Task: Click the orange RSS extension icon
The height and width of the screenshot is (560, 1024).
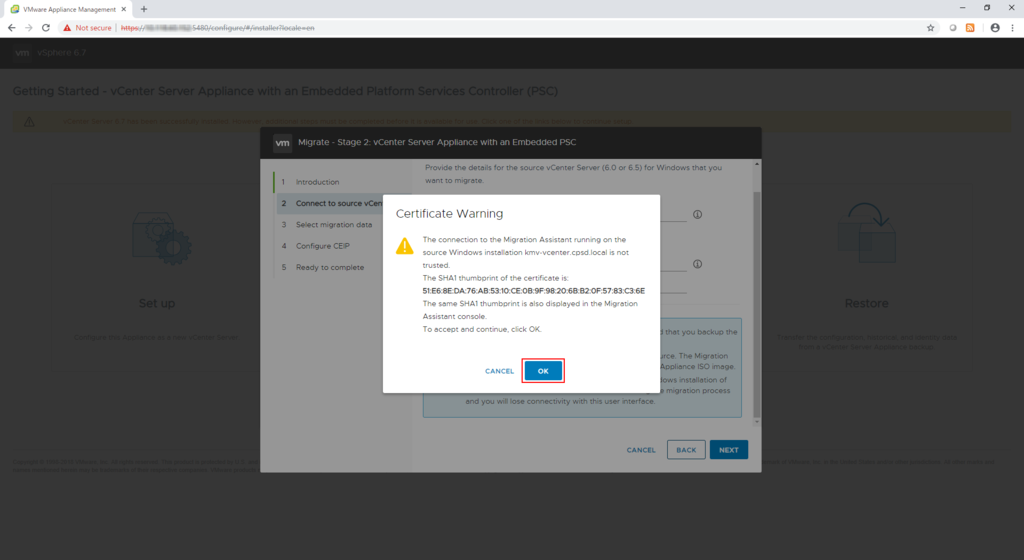Action: [x=970, y=28]
